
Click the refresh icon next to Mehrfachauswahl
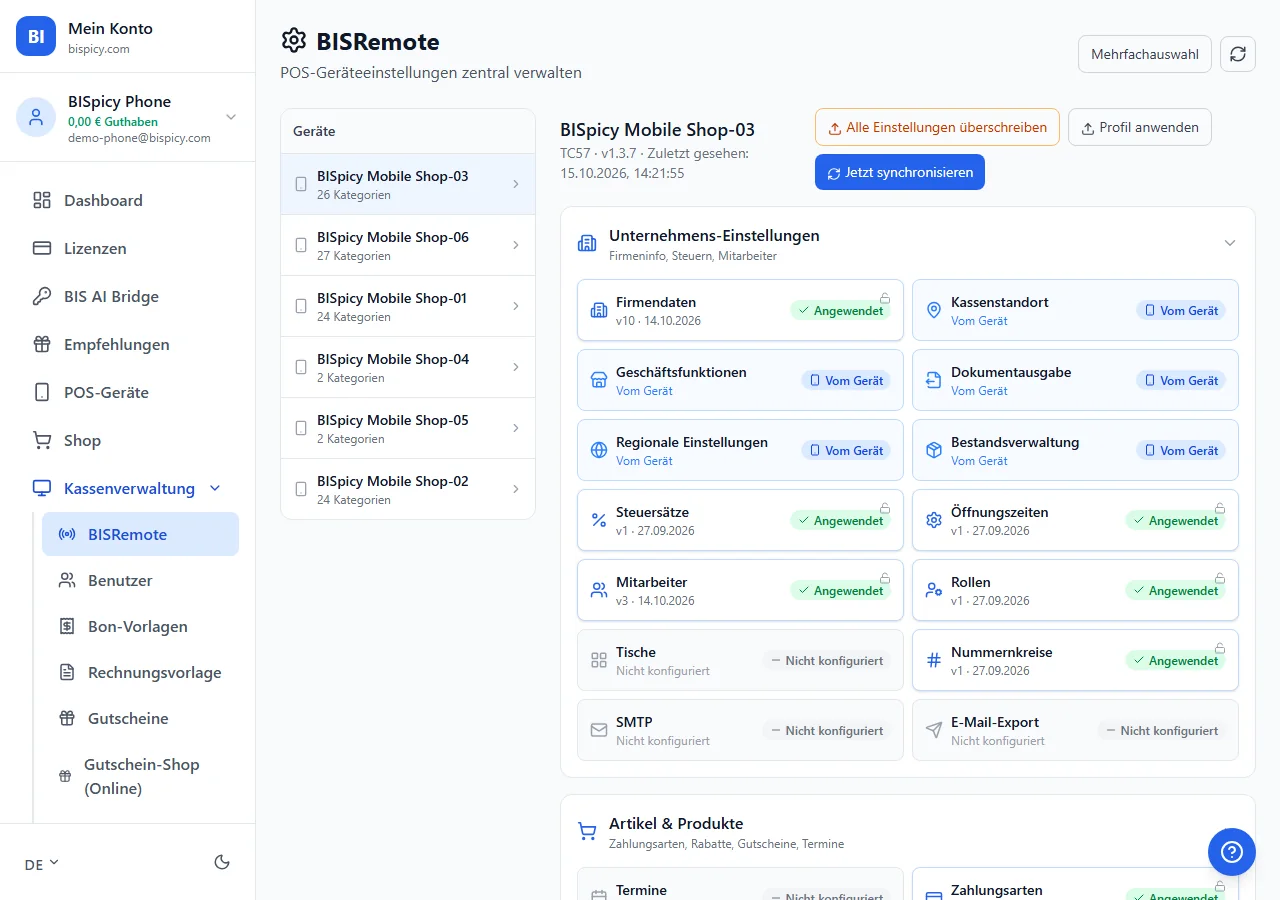(x=1238, y=54)
